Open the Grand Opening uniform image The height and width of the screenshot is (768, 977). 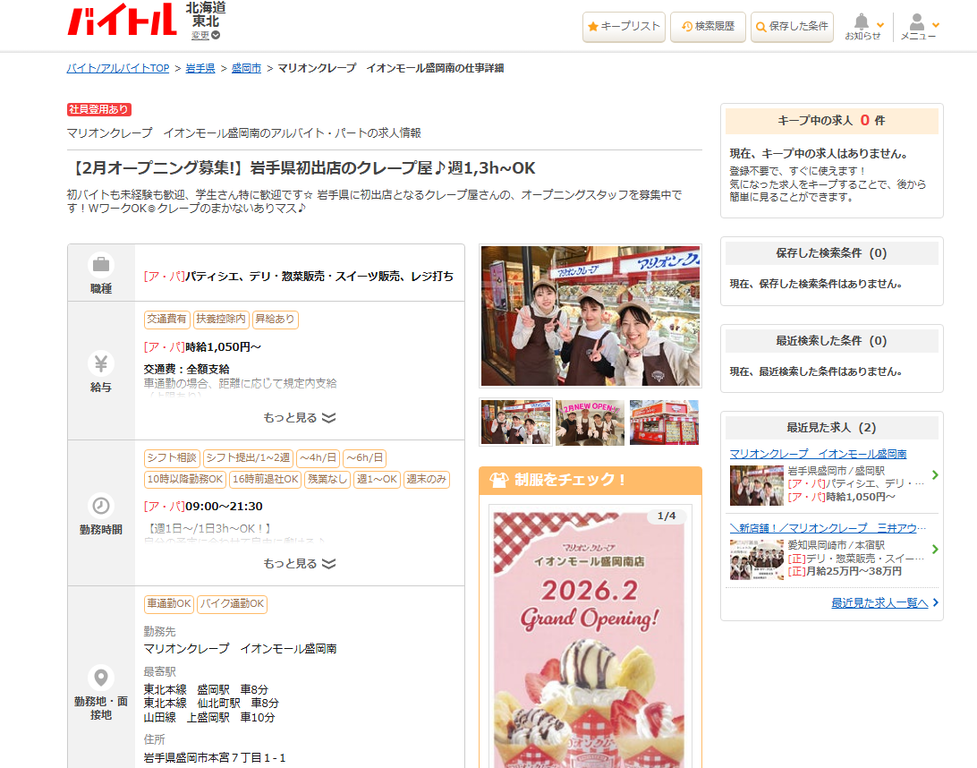tap(589, 640)
